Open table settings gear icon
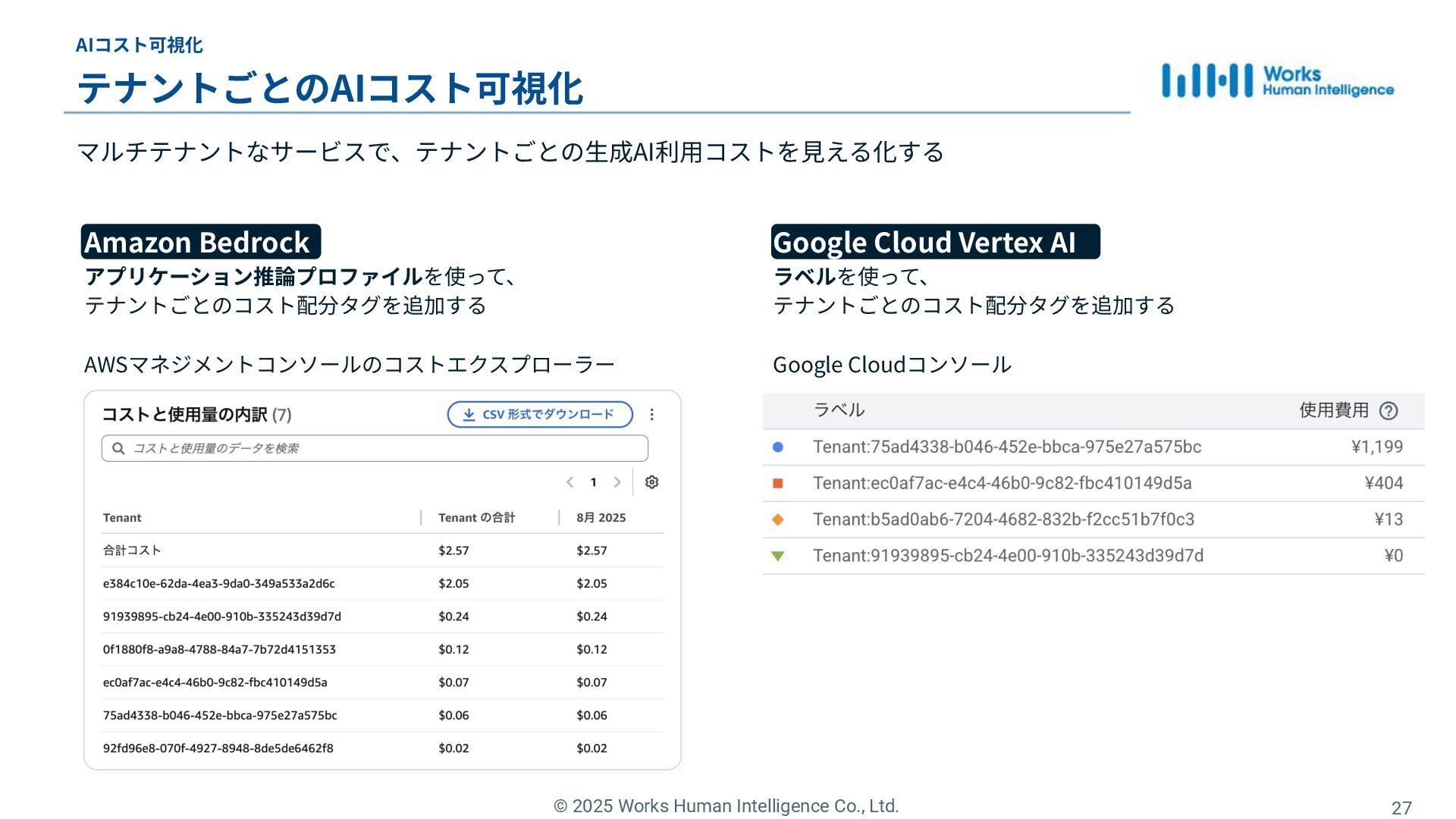 [x=651, y=482]
